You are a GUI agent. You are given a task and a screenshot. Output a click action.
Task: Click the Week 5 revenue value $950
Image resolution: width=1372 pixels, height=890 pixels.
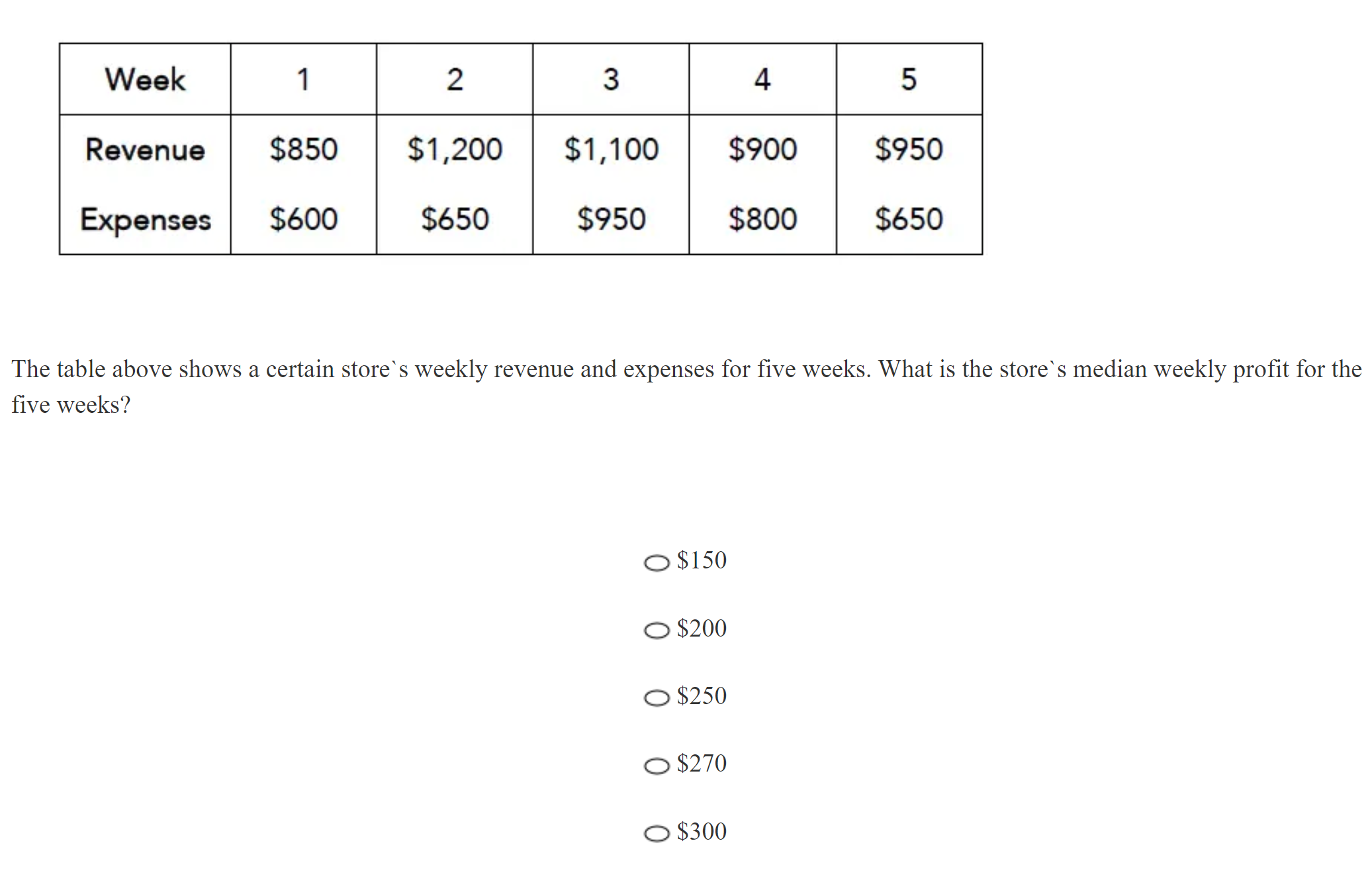(909, 150)
